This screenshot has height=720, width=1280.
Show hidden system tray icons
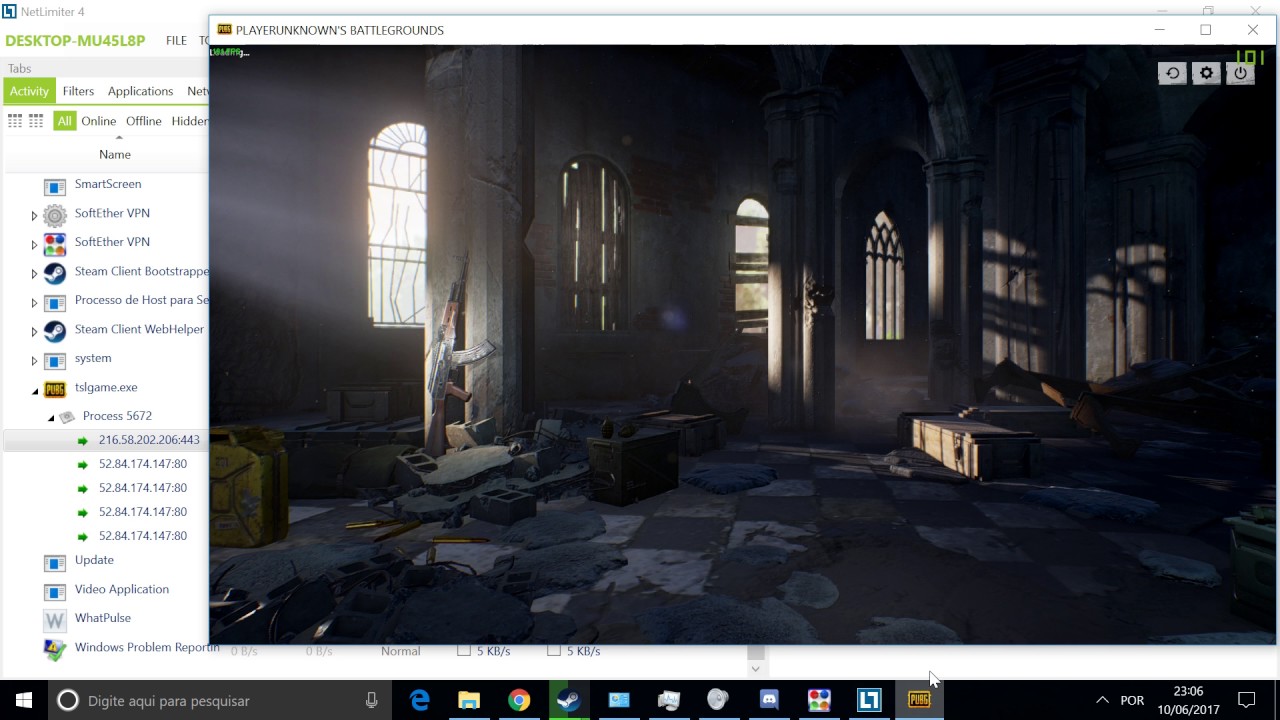1102,700
